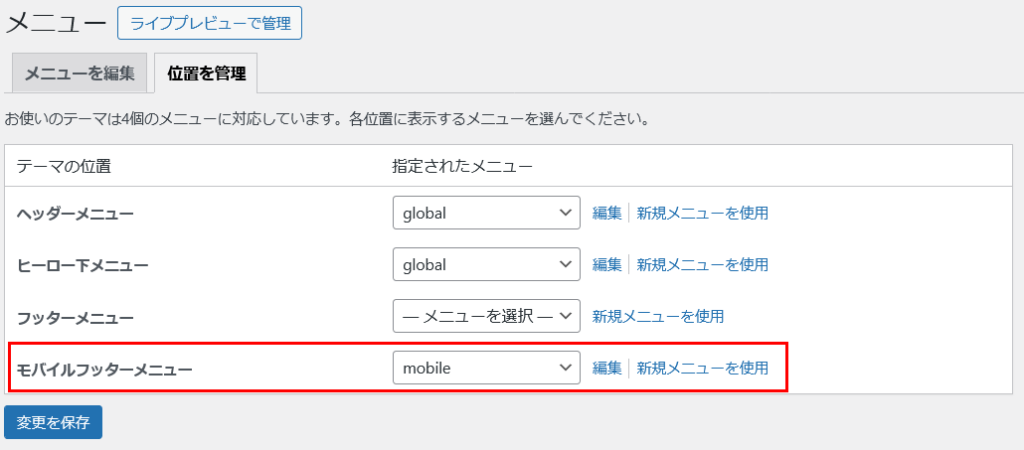Click 新規メニューを使用 in ヒーロー下メニュー row
This screenshot has width=1024, height=450.
702,265
